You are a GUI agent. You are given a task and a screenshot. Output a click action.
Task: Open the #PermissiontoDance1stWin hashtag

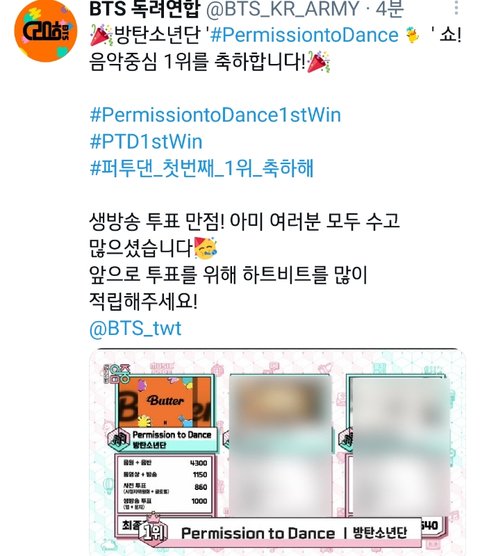point(215,115)
